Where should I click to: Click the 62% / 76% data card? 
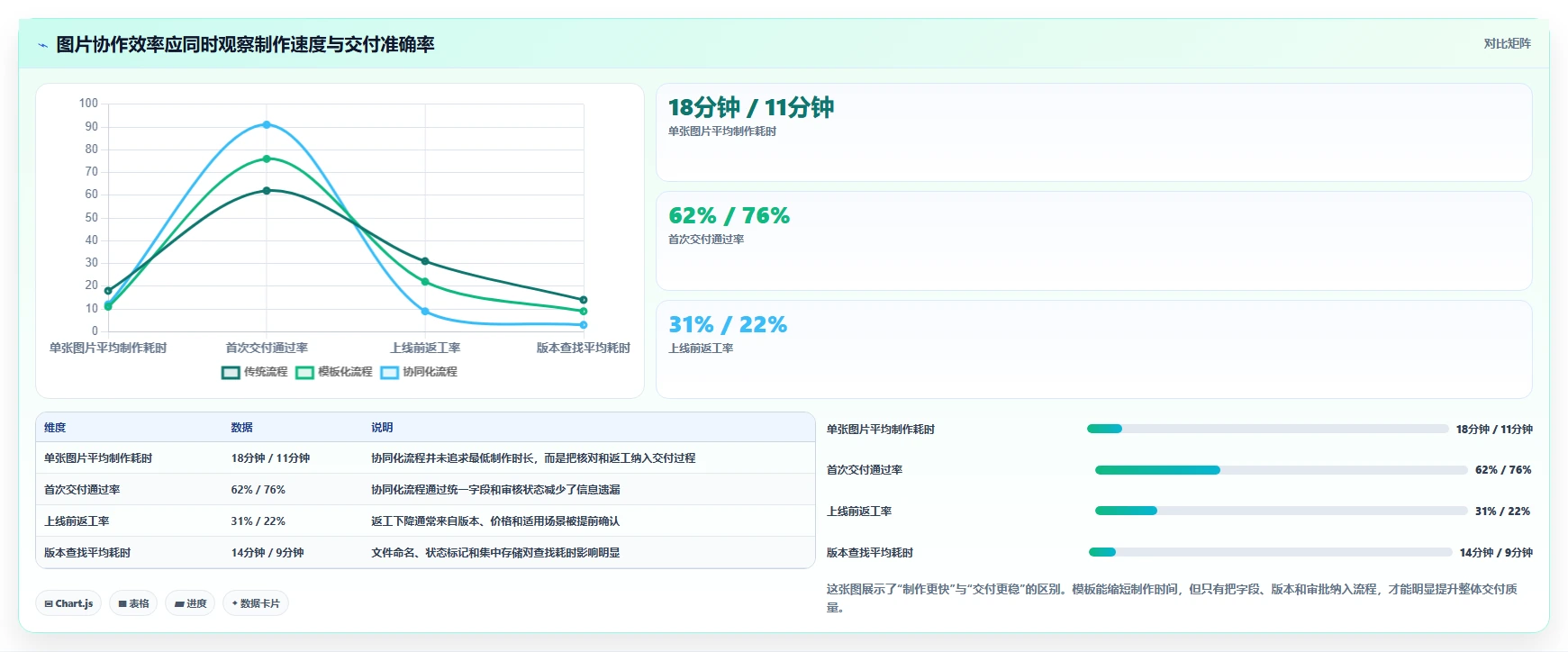(x=1093, y=240)
